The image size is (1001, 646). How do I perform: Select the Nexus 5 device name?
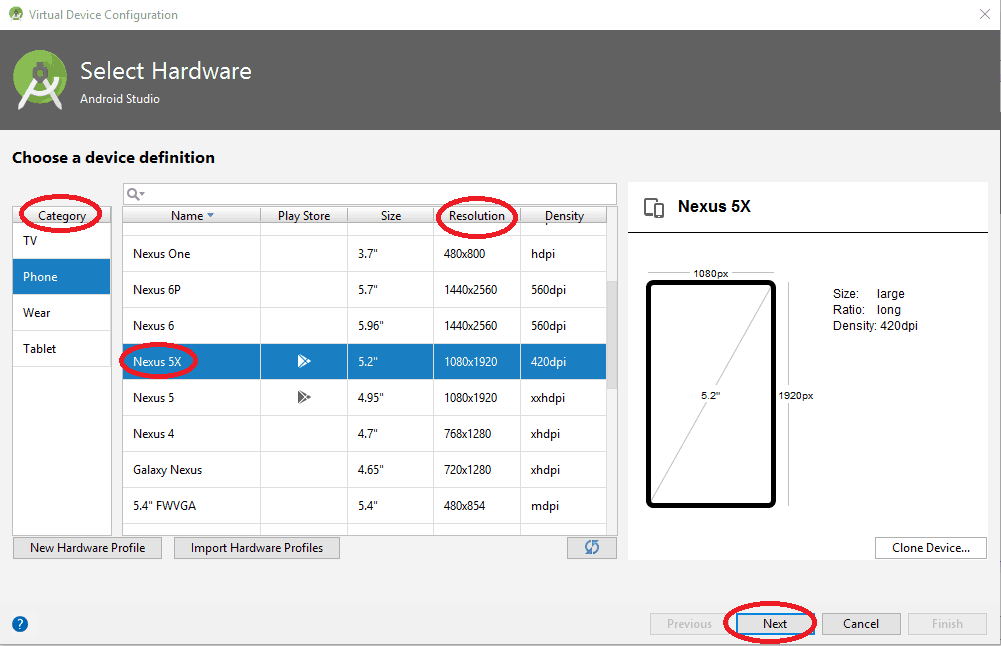[x=153, y=397]
